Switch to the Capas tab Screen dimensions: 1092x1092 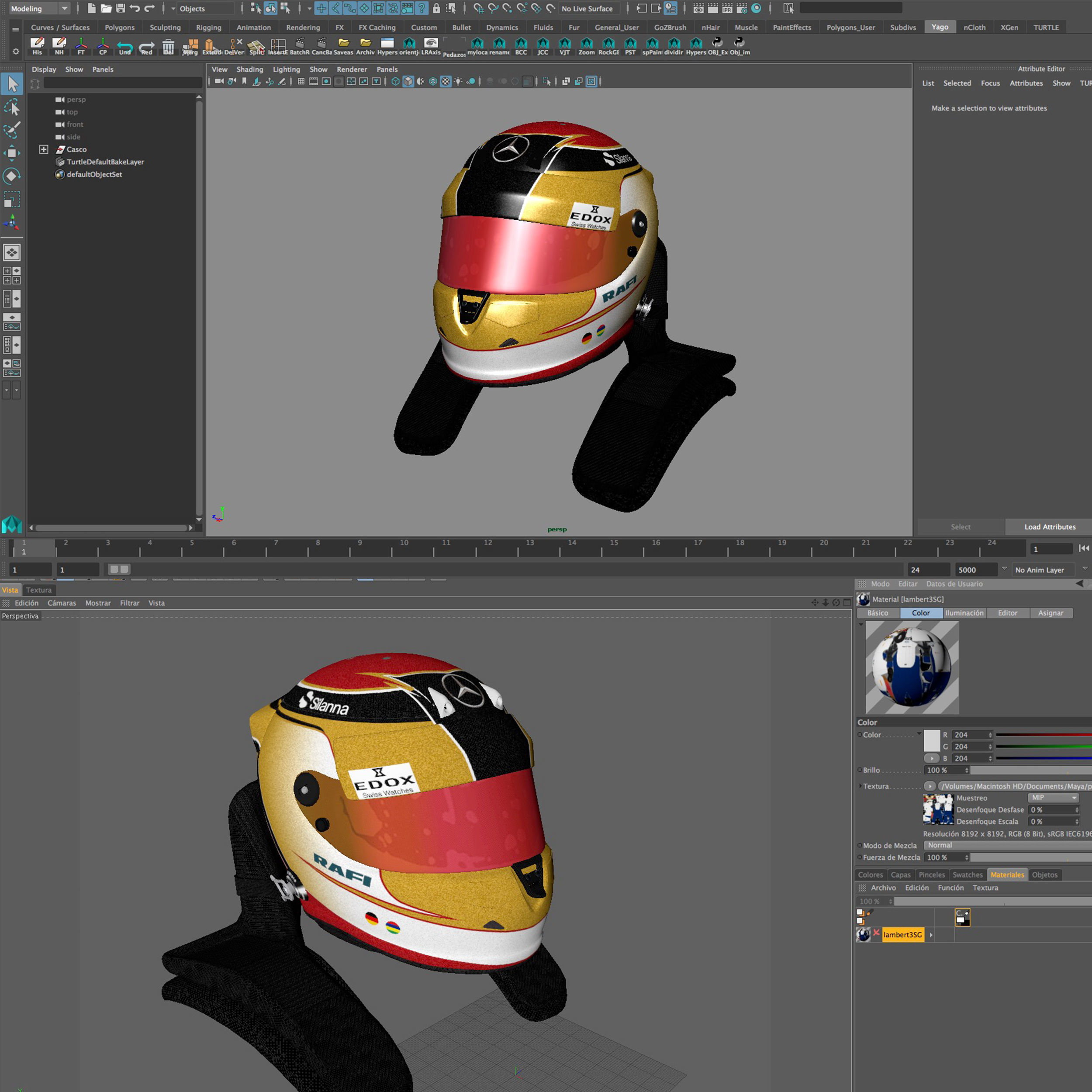[x=900, y=874]
